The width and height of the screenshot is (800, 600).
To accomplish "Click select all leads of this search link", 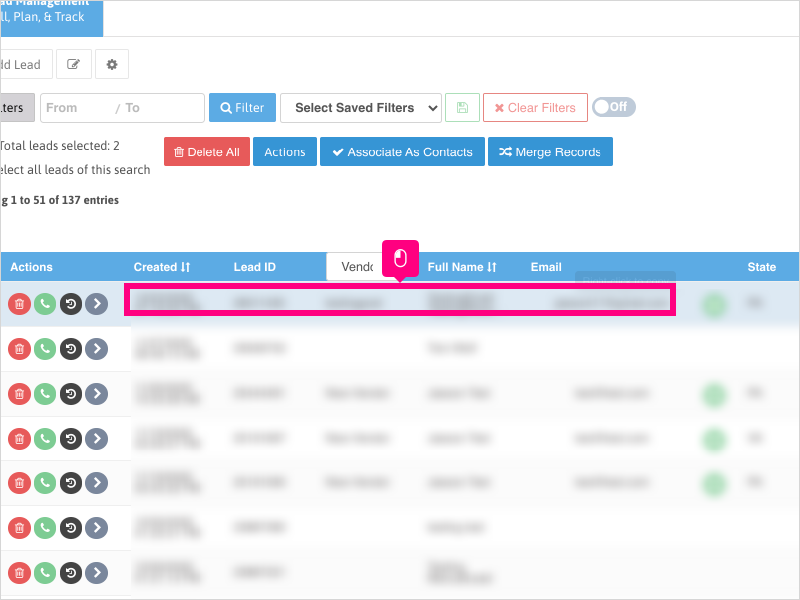I will coord(74,169).
